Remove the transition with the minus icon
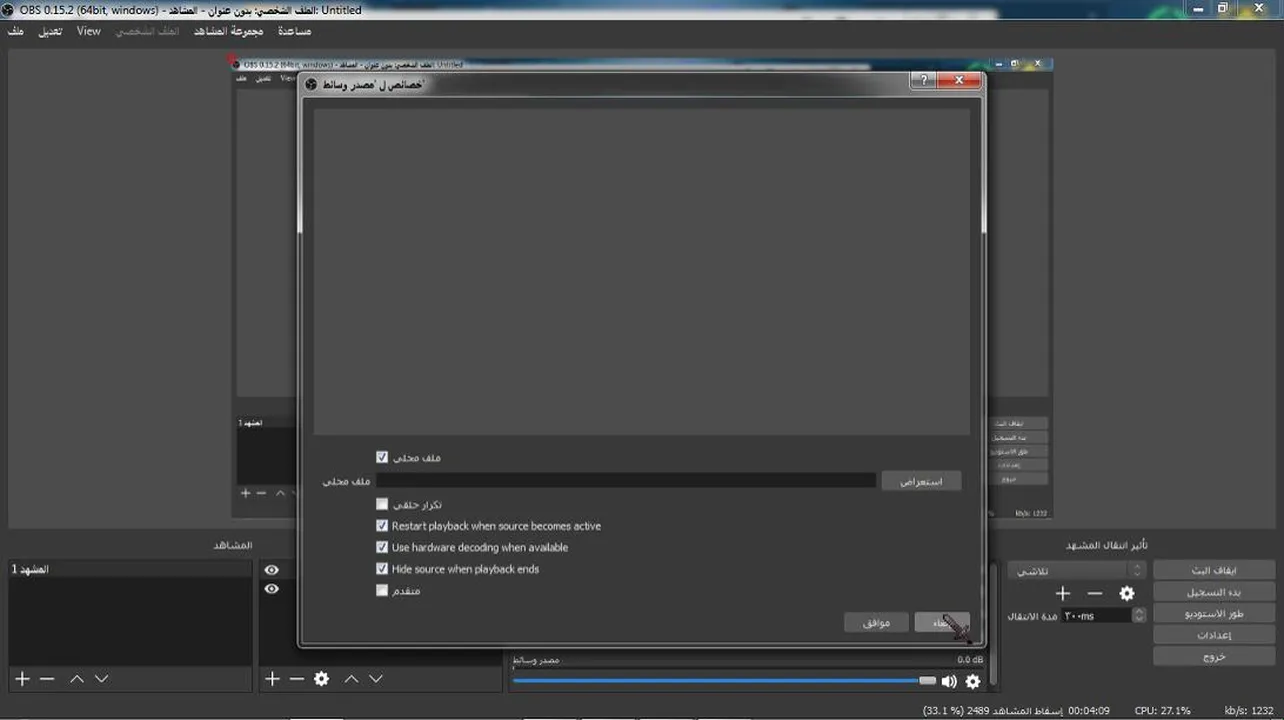The width and height of the screenshot is (1284, 720). (x=1094, y=594)
